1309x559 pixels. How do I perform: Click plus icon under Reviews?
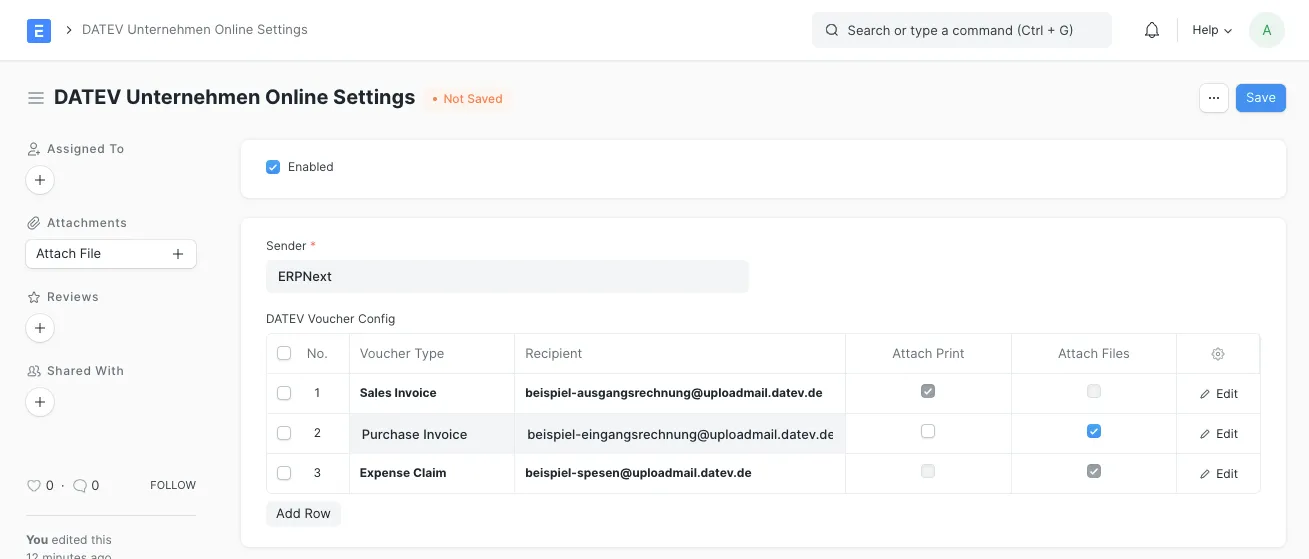tap(39, 328)
